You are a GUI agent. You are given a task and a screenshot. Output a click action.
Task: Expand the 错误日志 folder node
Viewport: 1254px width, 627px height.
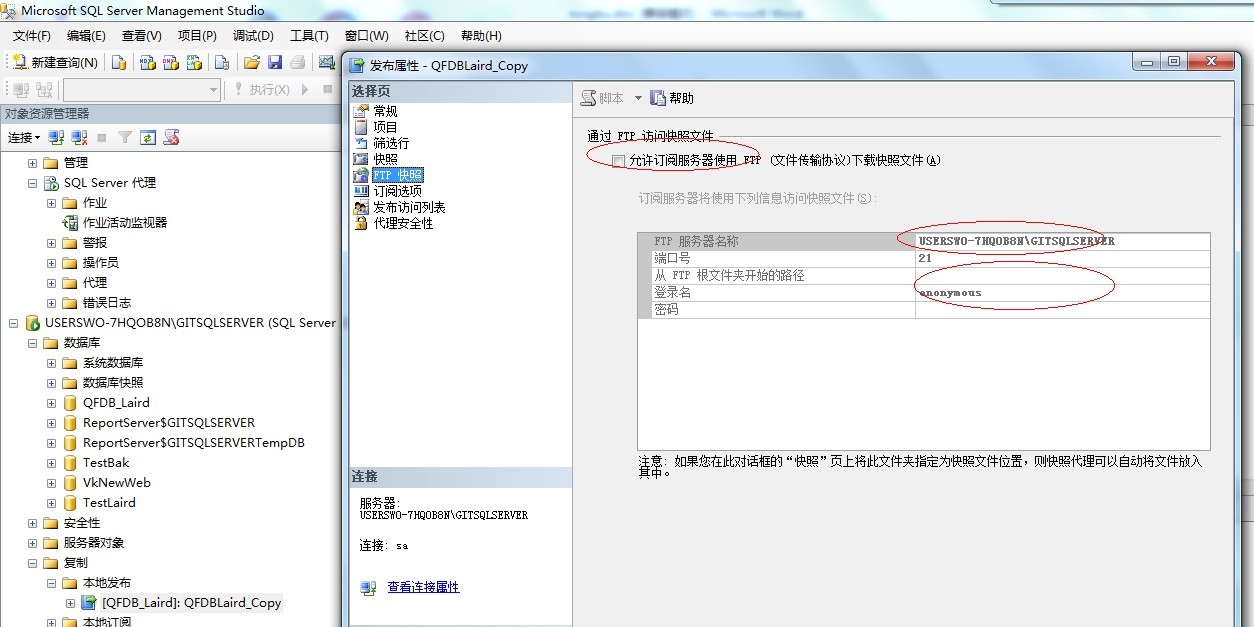(x=51, y=303)
